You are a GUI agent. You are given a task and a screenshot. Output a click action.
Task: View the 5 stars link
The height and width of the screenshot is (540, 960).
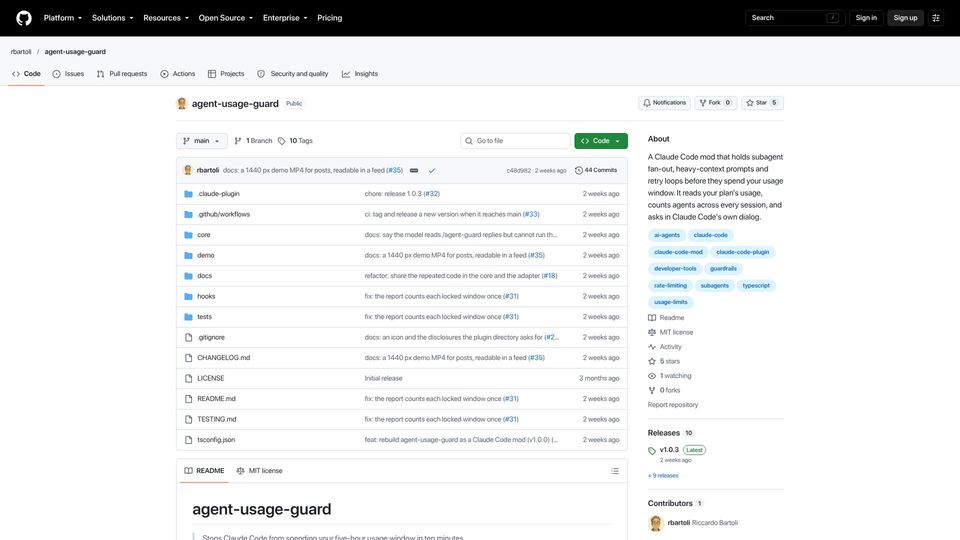tap(664, 361)
